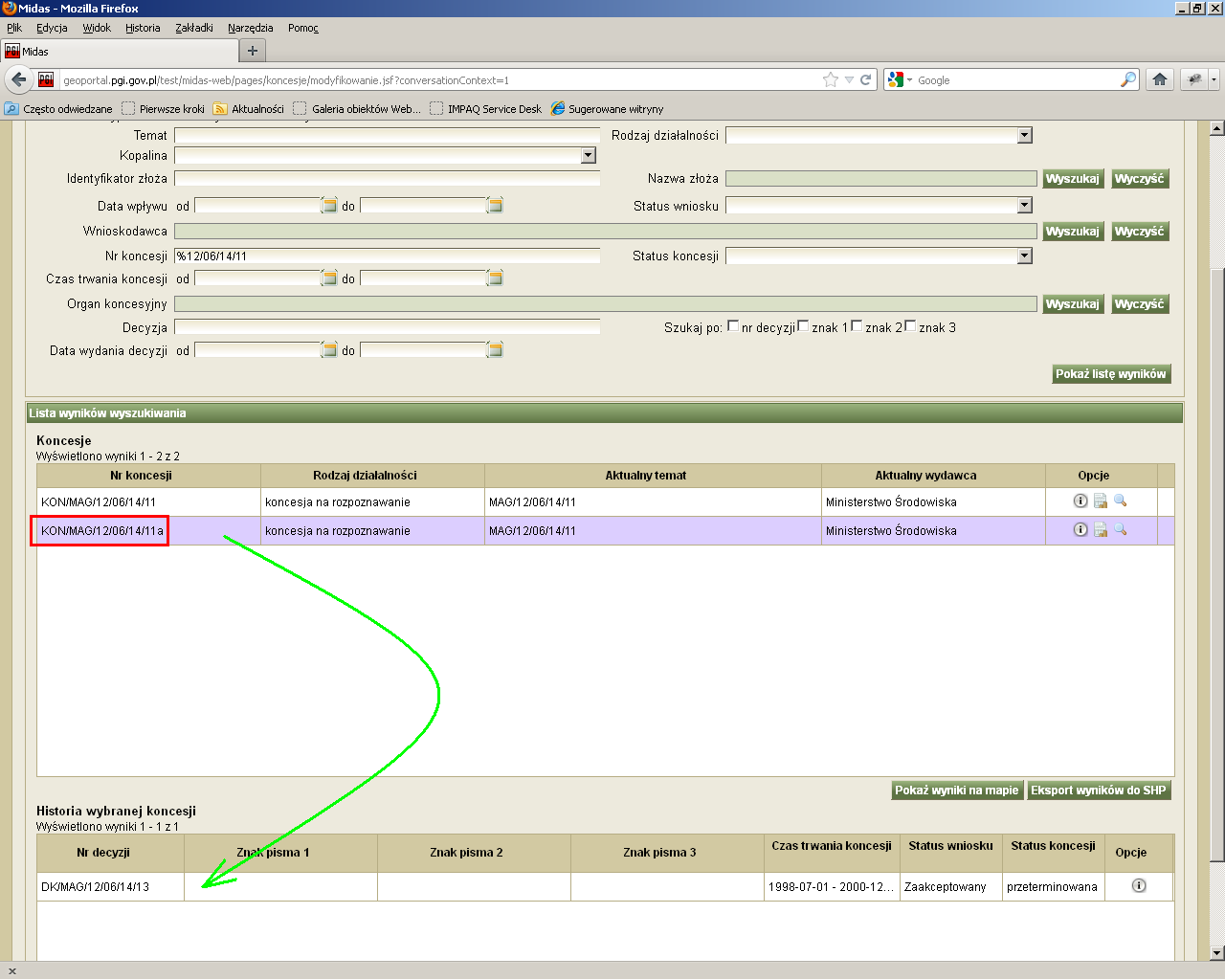1225x980 pixels.
Task: Toggle 'znak 3' search checkbox
Action: point(910,325)
